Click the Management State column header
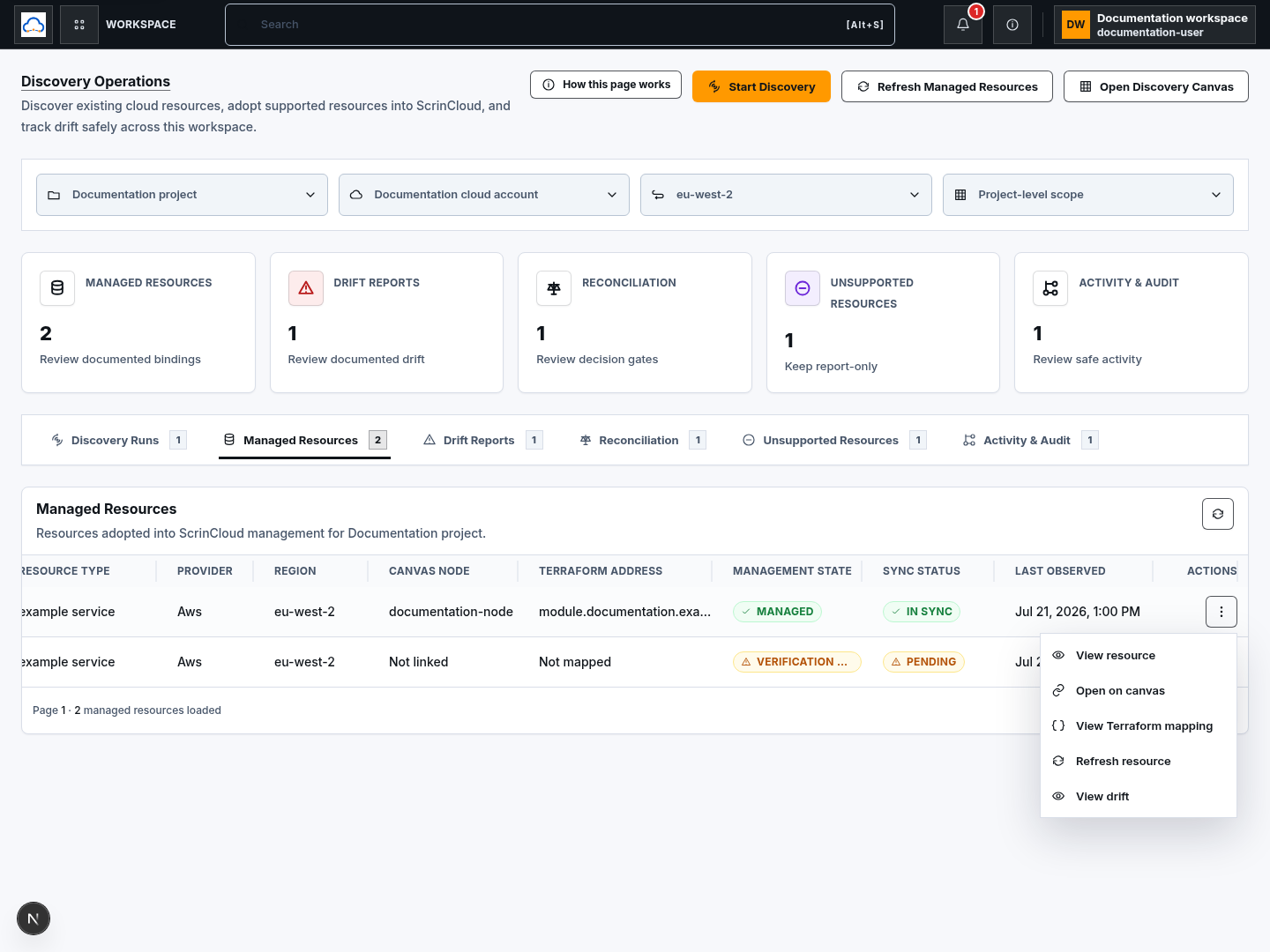Viewport: 1270px width, 952px height. click(792, 571)
